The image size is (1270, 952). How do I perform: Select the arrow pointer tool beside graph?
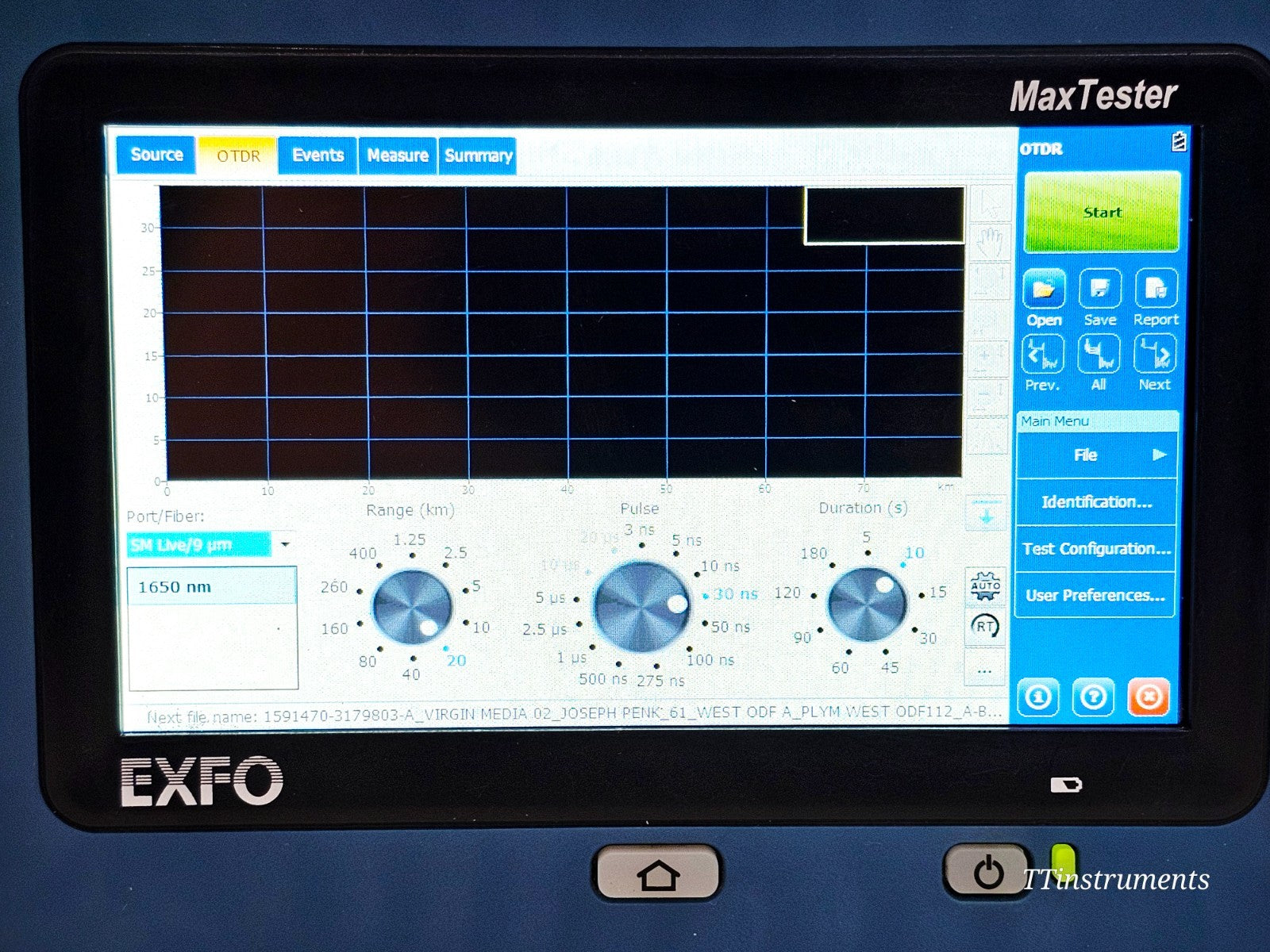[x=990, y=204]
